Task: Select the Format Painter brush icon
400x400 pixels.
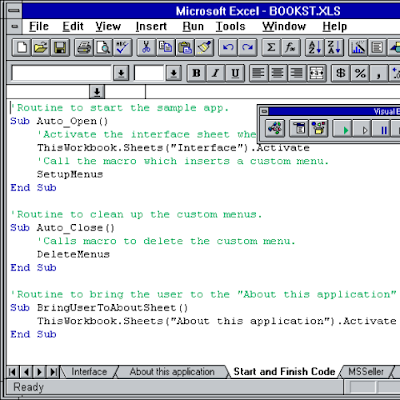Action: point(204,48)
